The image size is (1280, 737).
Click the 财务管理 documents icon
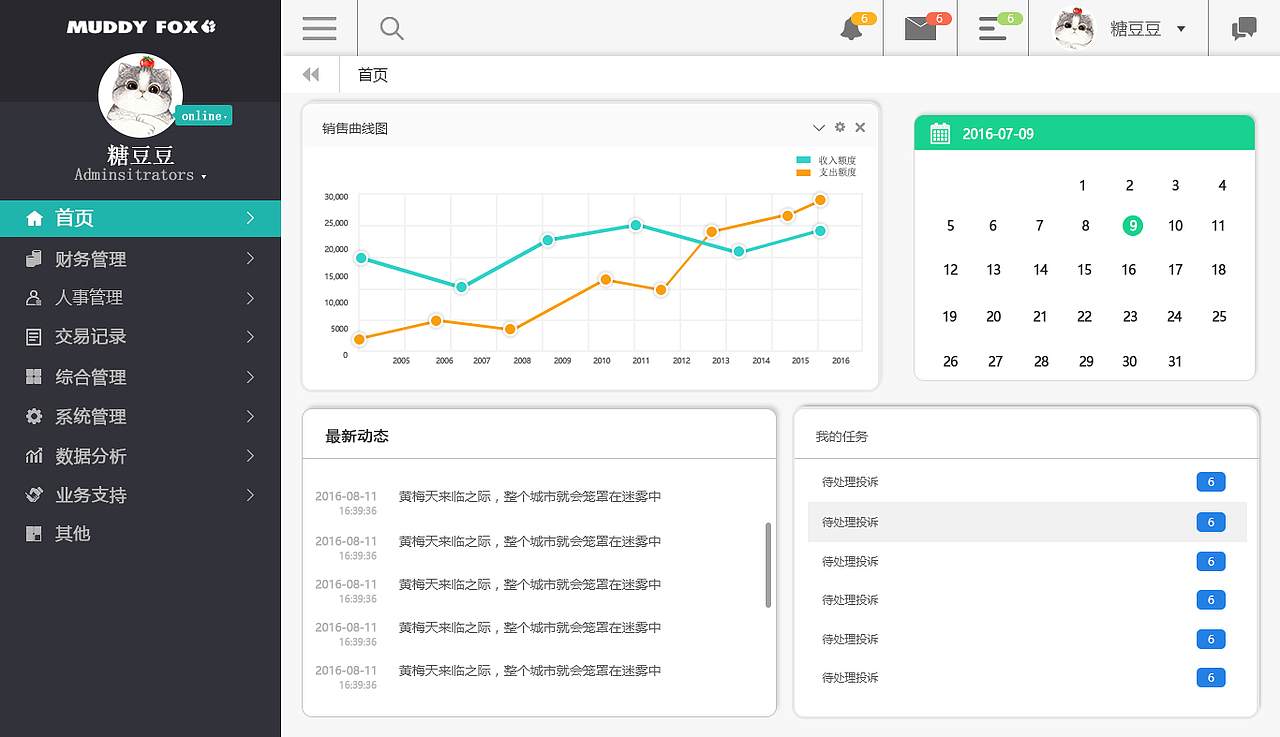(34, 259)
